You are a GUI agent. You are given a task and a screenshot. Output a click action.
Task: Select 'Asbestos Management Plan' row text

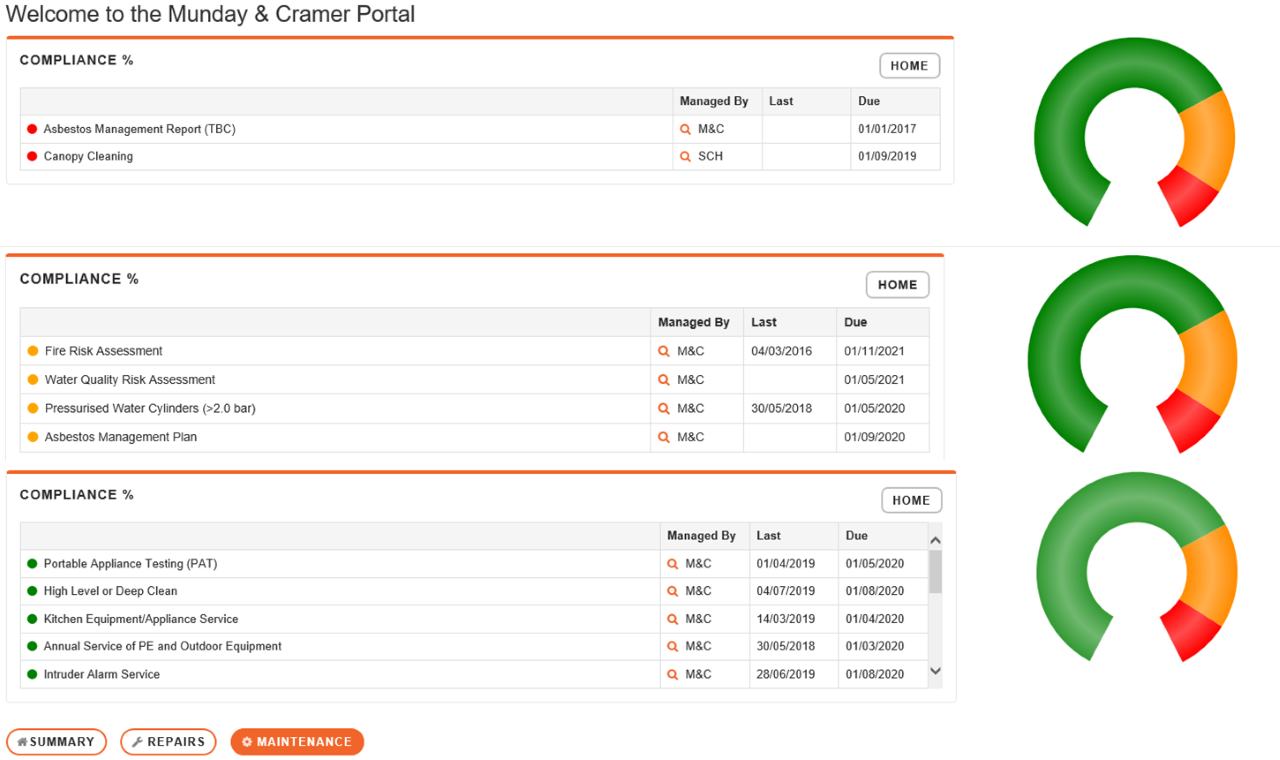pos(121,437)
